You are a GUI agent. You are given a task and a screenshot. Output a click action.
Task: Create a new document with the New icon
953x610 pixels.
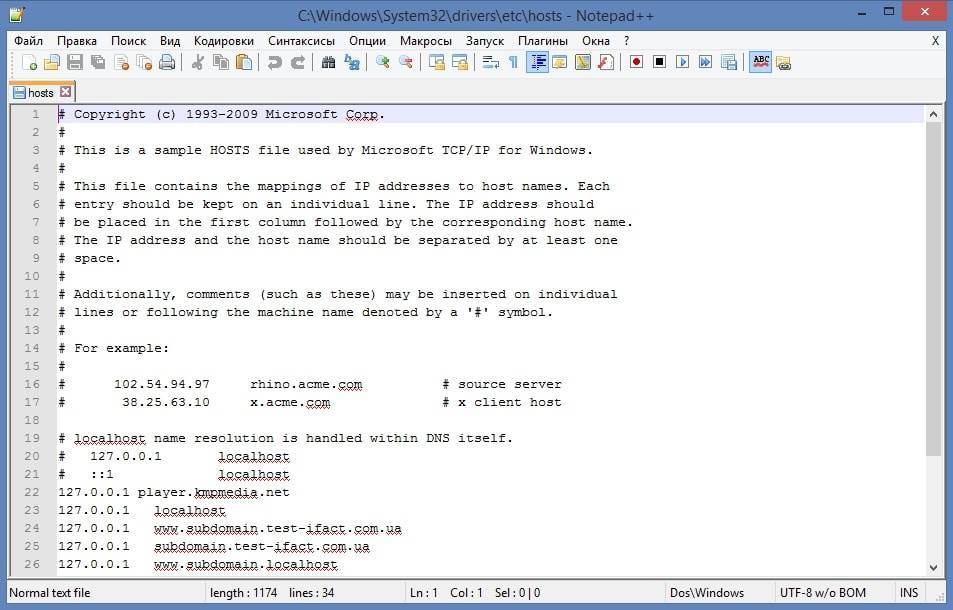pyautogui.click(x=29, y=62)
